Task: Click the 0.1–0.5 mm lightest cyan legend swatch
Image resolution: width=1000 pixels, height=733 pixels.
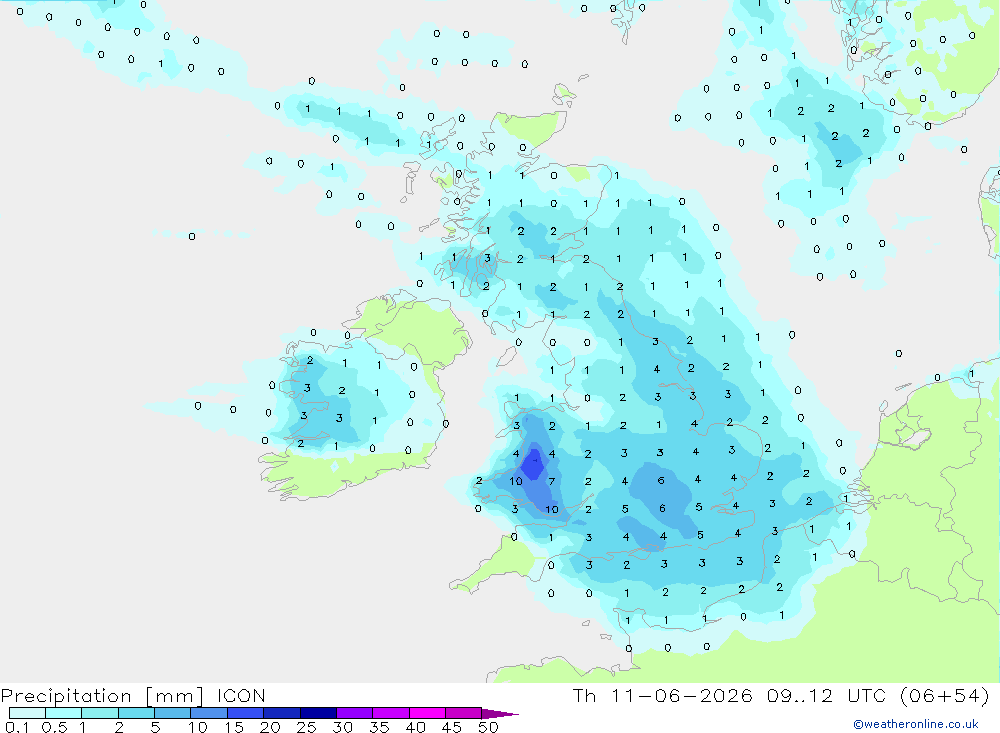Action: tap(27, 713)
